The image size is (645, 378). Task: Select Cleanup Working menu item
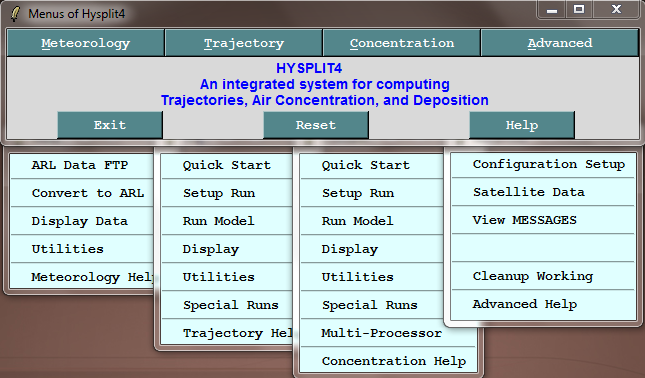pyautogui.click(x=543, y=276)
